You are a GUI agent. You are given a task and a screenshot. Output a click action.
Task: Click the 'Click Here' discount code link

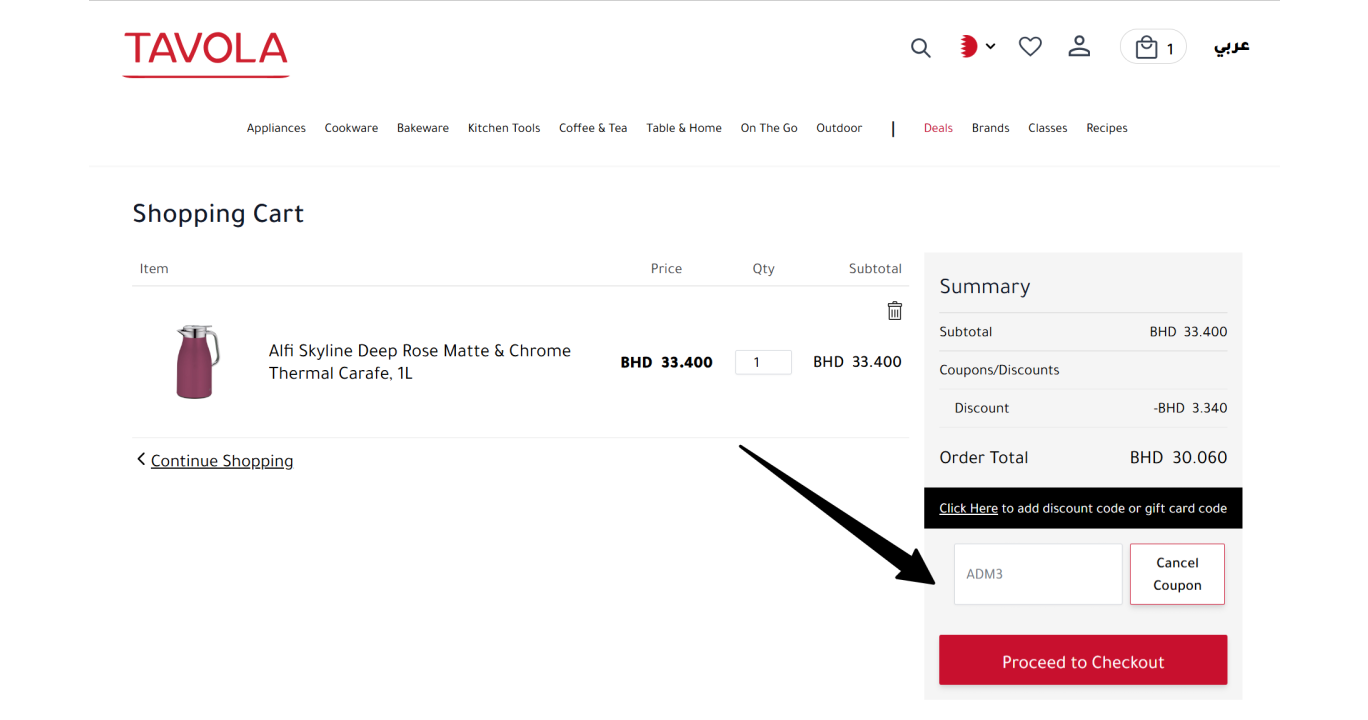(968, 508)
